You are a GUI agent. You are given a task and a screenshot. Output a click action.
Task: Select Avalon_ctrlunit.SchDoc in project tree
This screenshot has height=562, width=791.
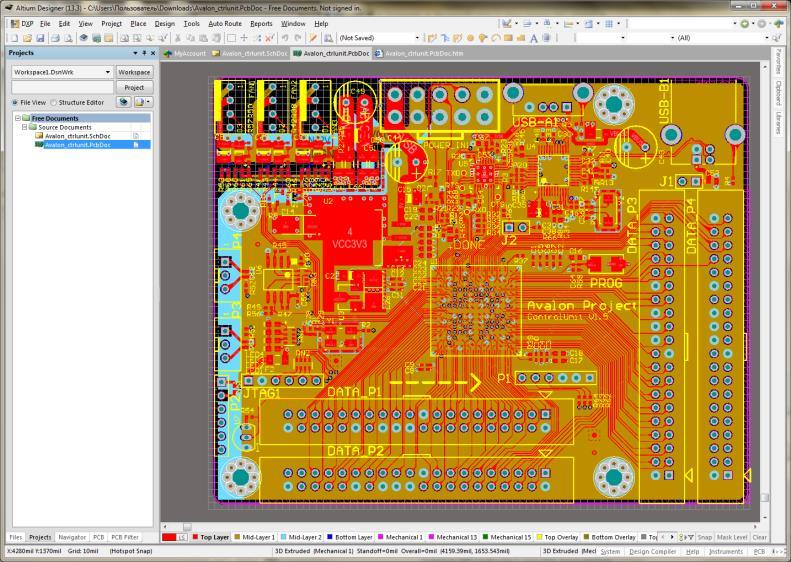point(78,136)
